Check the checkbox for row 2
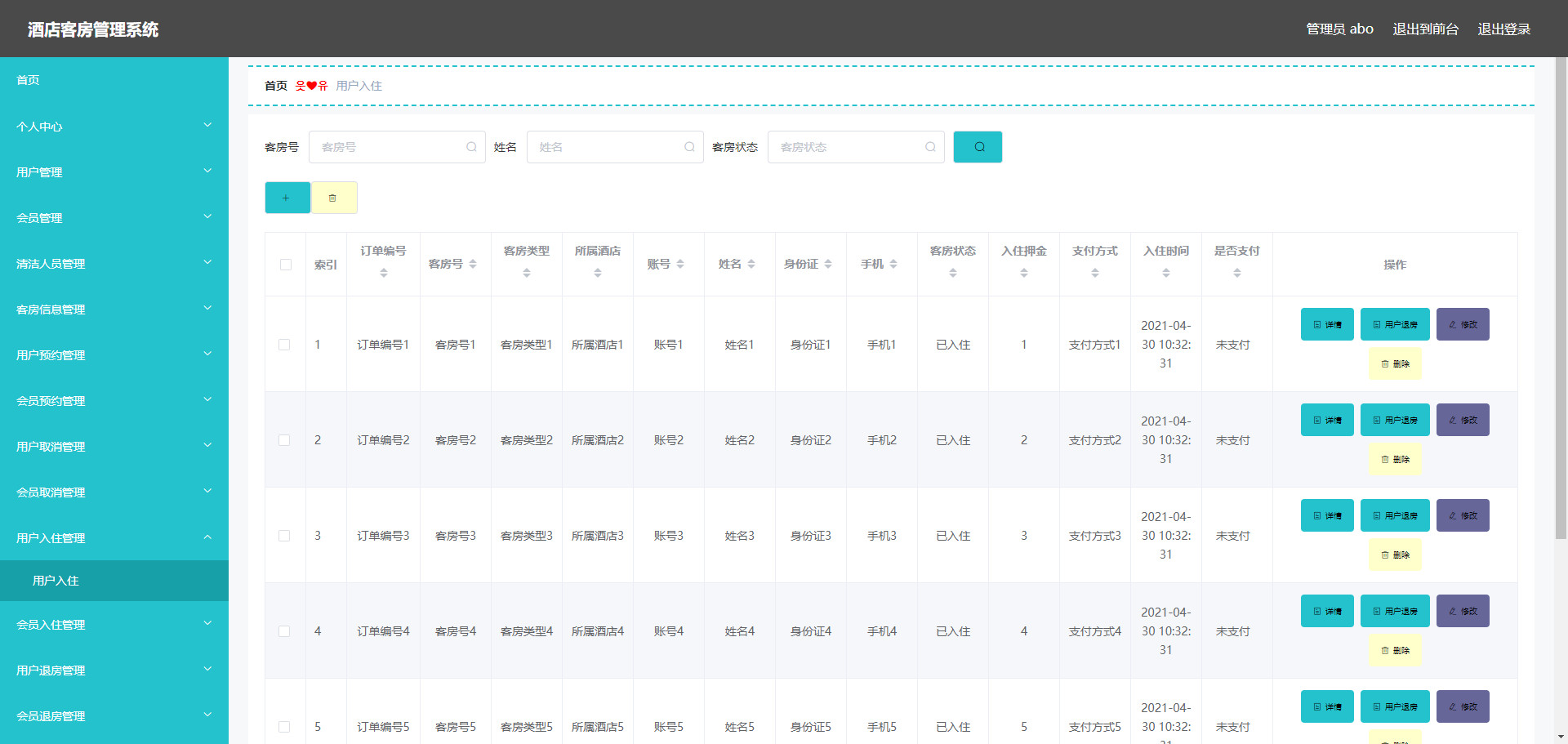This screenshot has height=744, width=1568. coord(284,440)
